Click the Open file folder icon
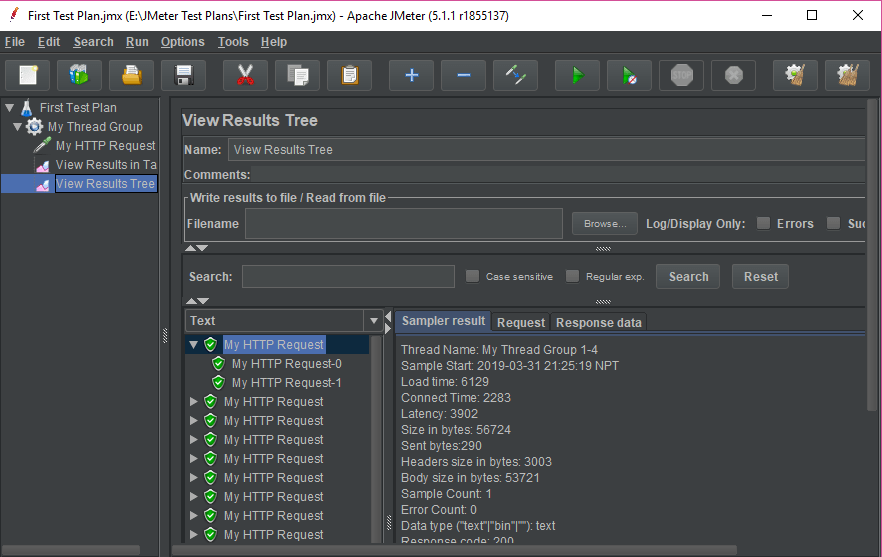The image size is (882, 557). tap(131, 75)
